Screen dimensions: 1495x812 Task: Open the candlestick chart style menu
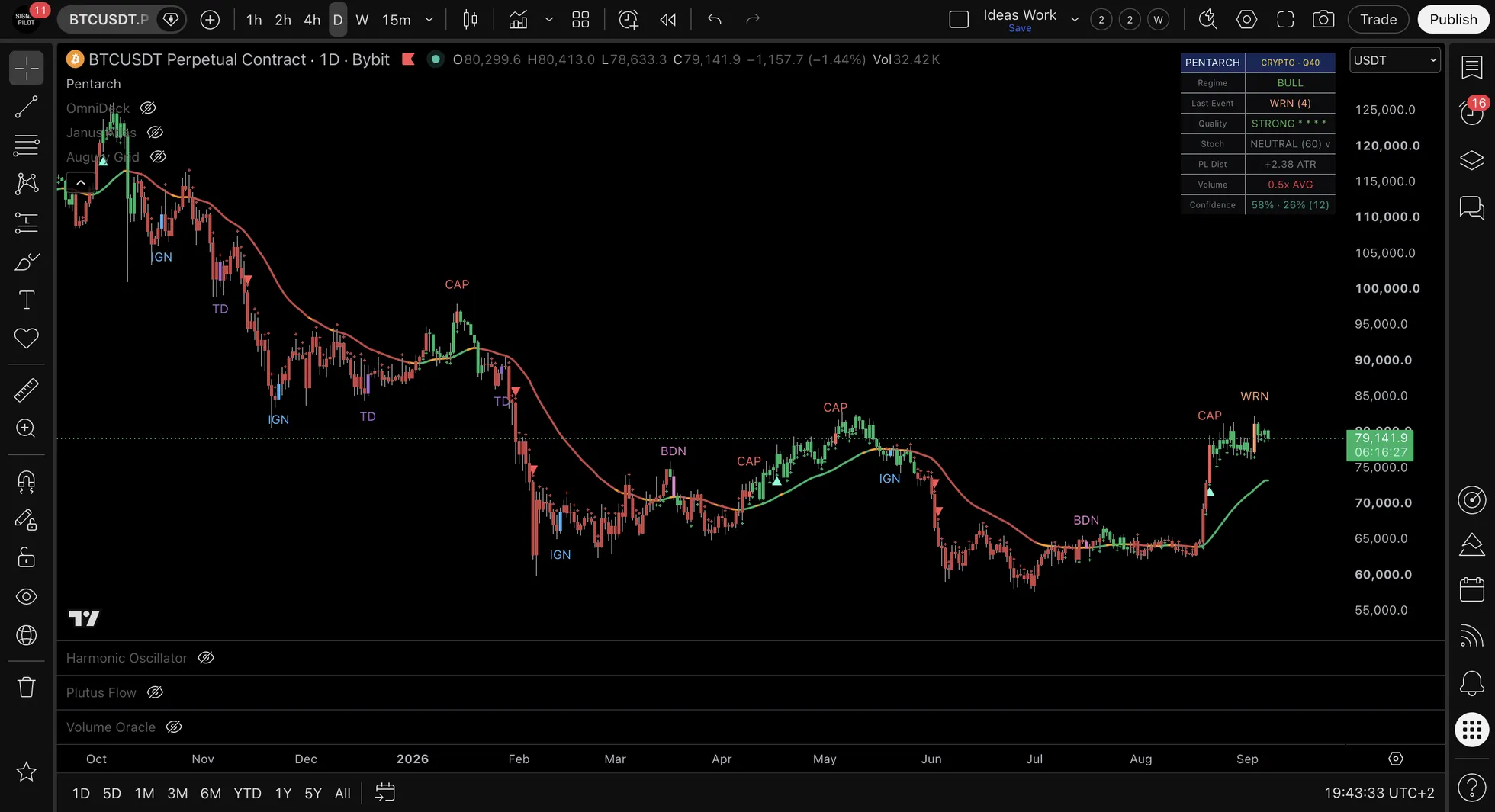[x=471, y=19]
